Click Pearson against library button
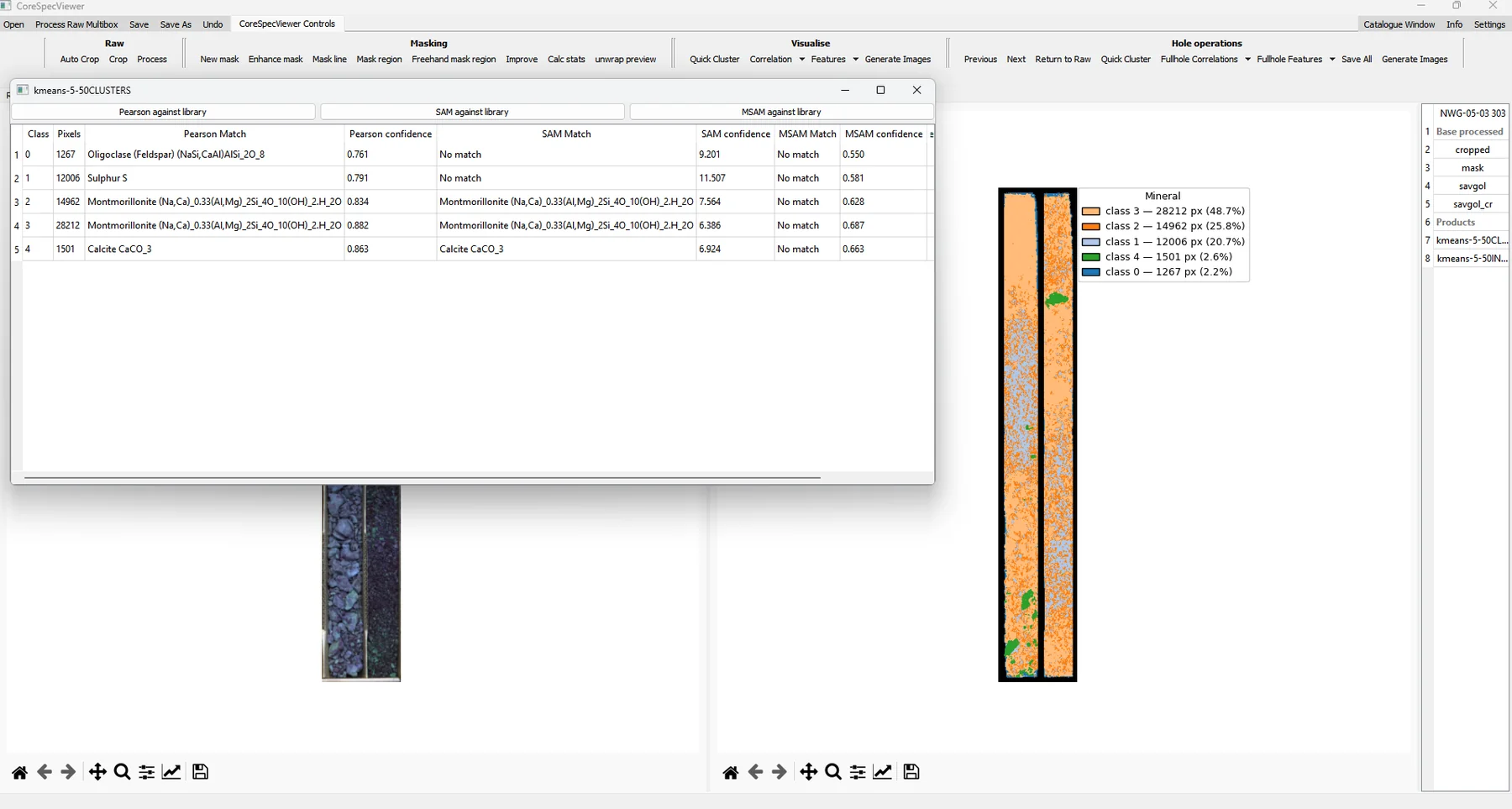Viewport: 1512px width, 809px height. click(x=163, y=112)
